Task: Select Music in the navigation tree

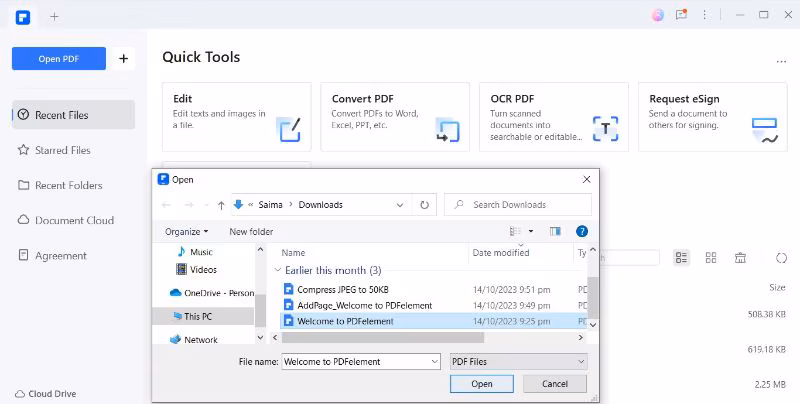Action: click(x=202, y=252)
